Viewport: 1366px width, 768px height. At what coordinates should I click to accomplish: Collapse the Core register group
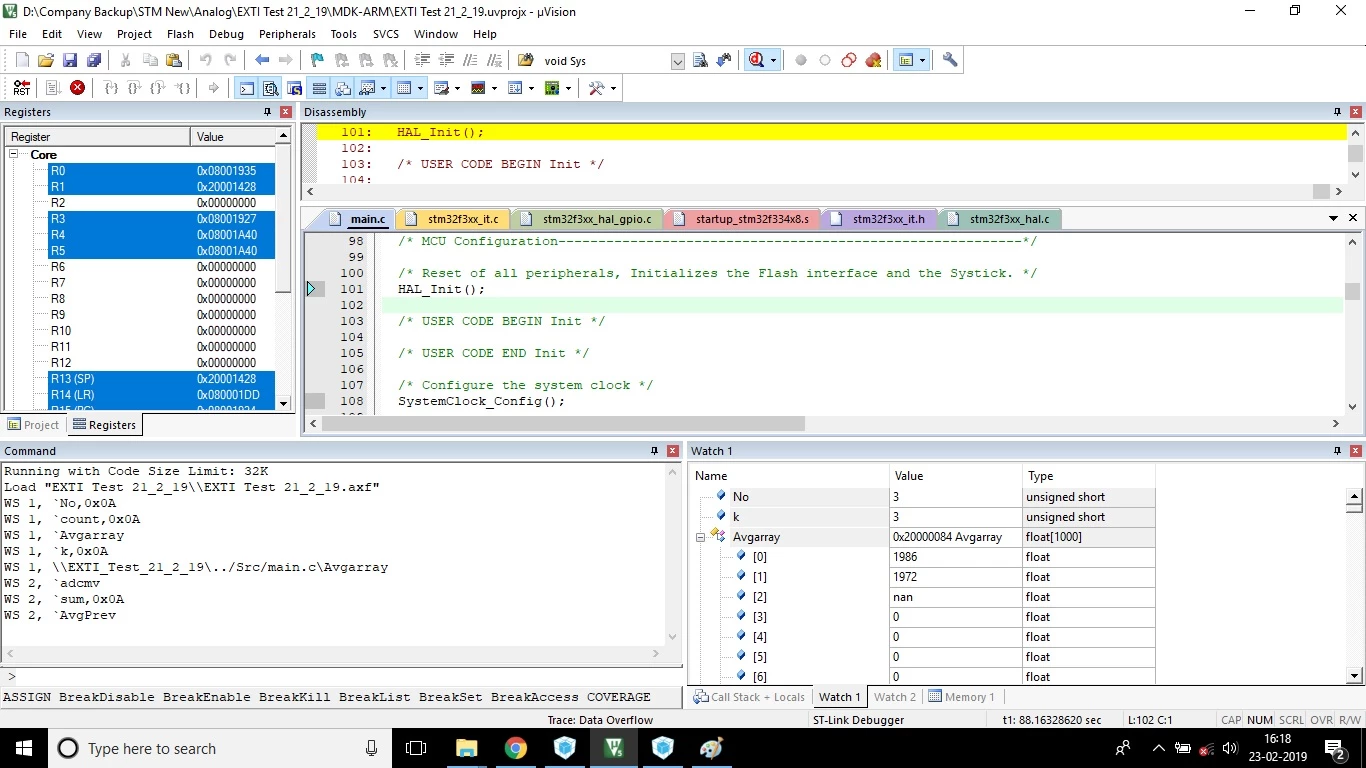coord(15,155)
